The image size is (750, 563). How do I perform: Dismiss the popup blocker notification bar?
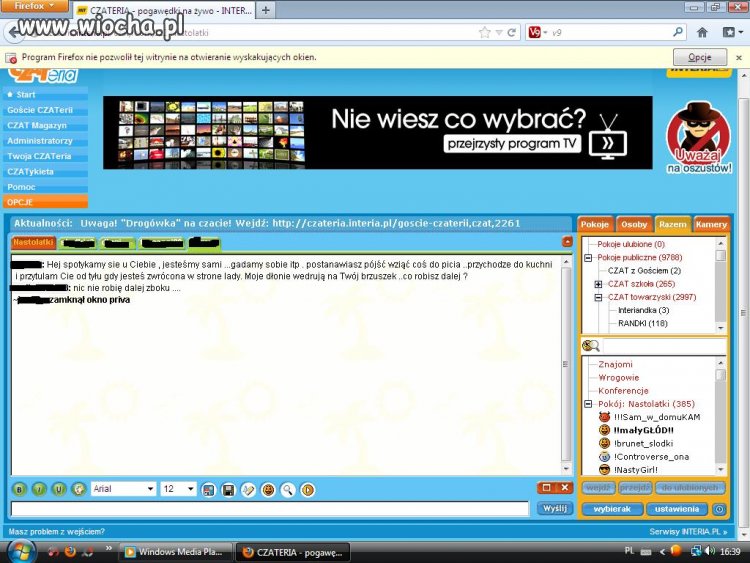tap(739, 57)
